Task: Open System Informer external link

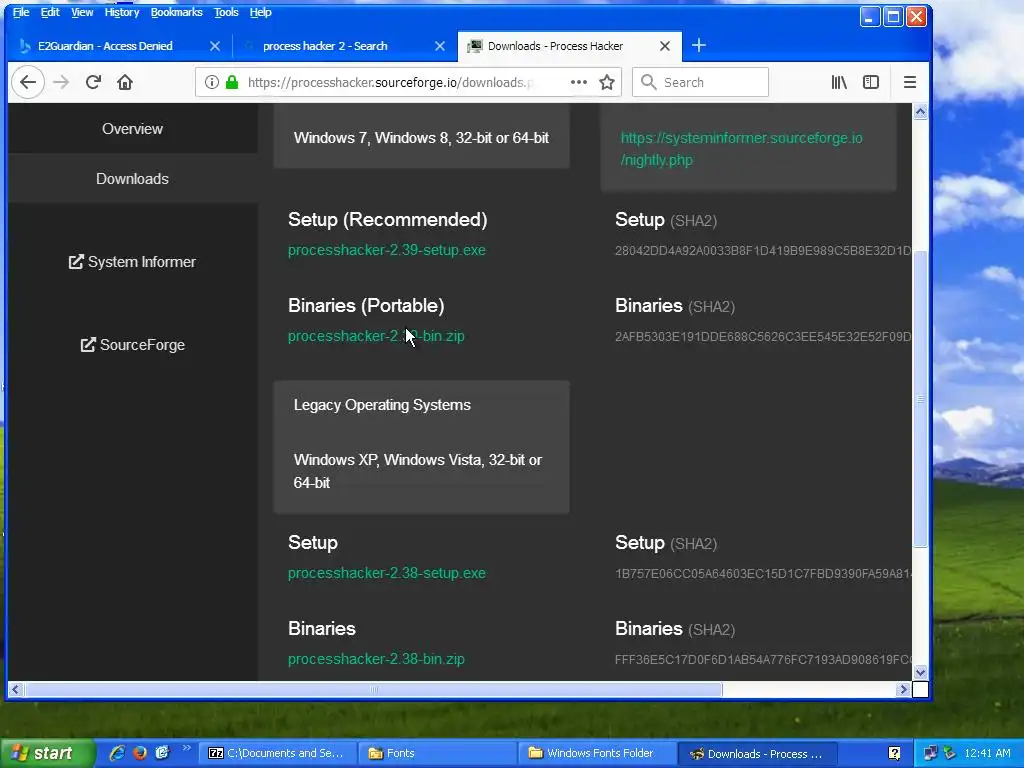Action: point(133,262)
